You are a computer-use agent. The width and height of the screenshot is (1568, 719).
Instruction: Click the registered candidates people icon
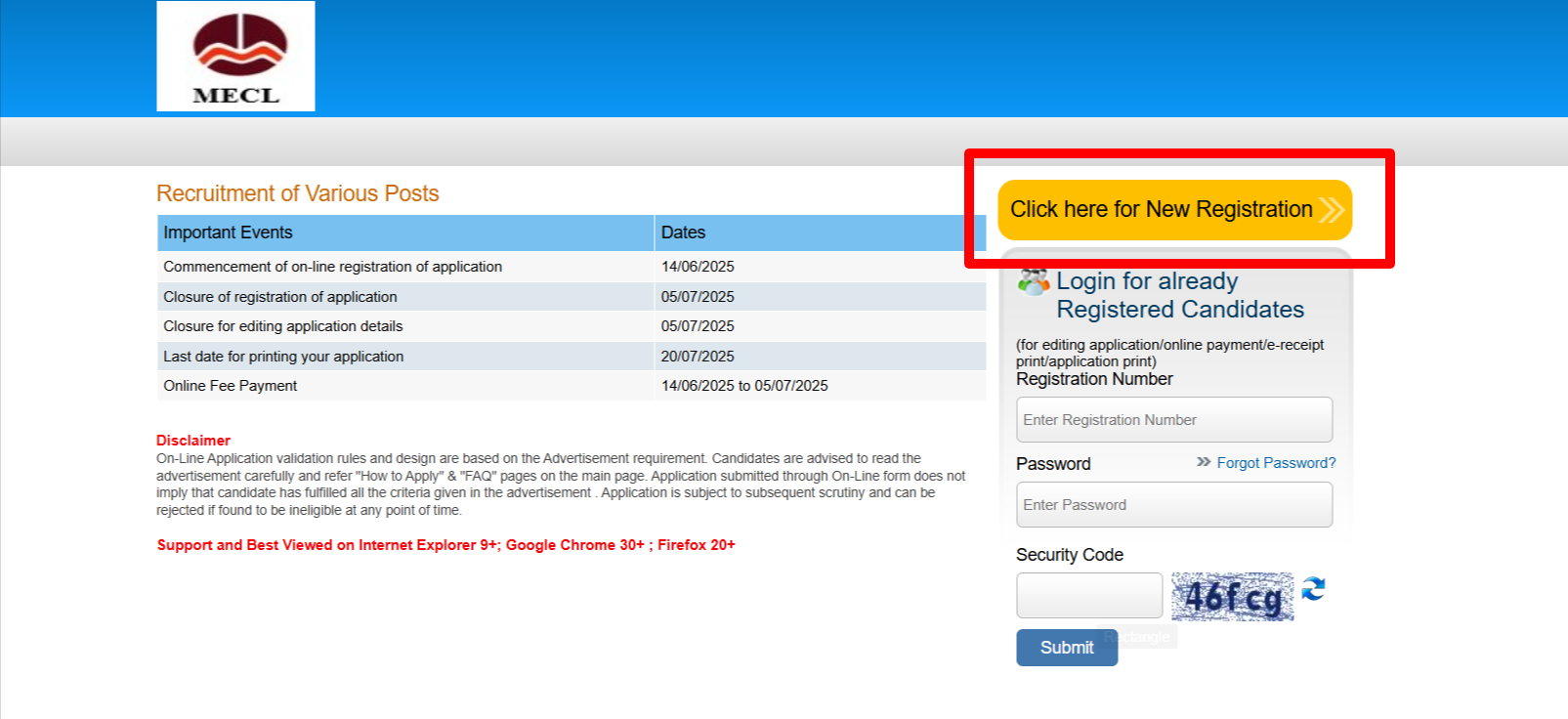tap(1033, 282)
